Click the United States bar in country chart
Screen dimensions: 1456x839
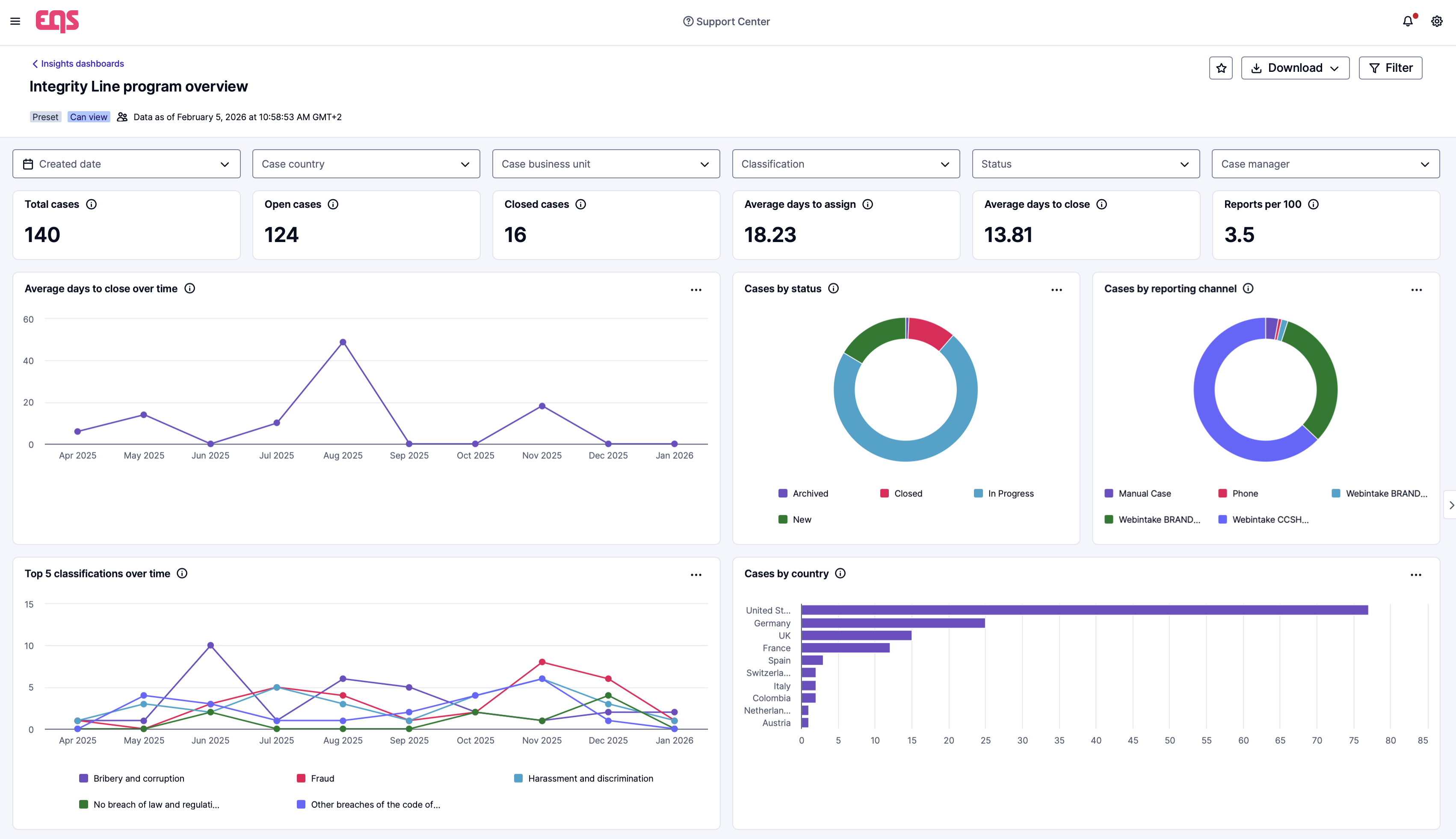point(1083,610)
